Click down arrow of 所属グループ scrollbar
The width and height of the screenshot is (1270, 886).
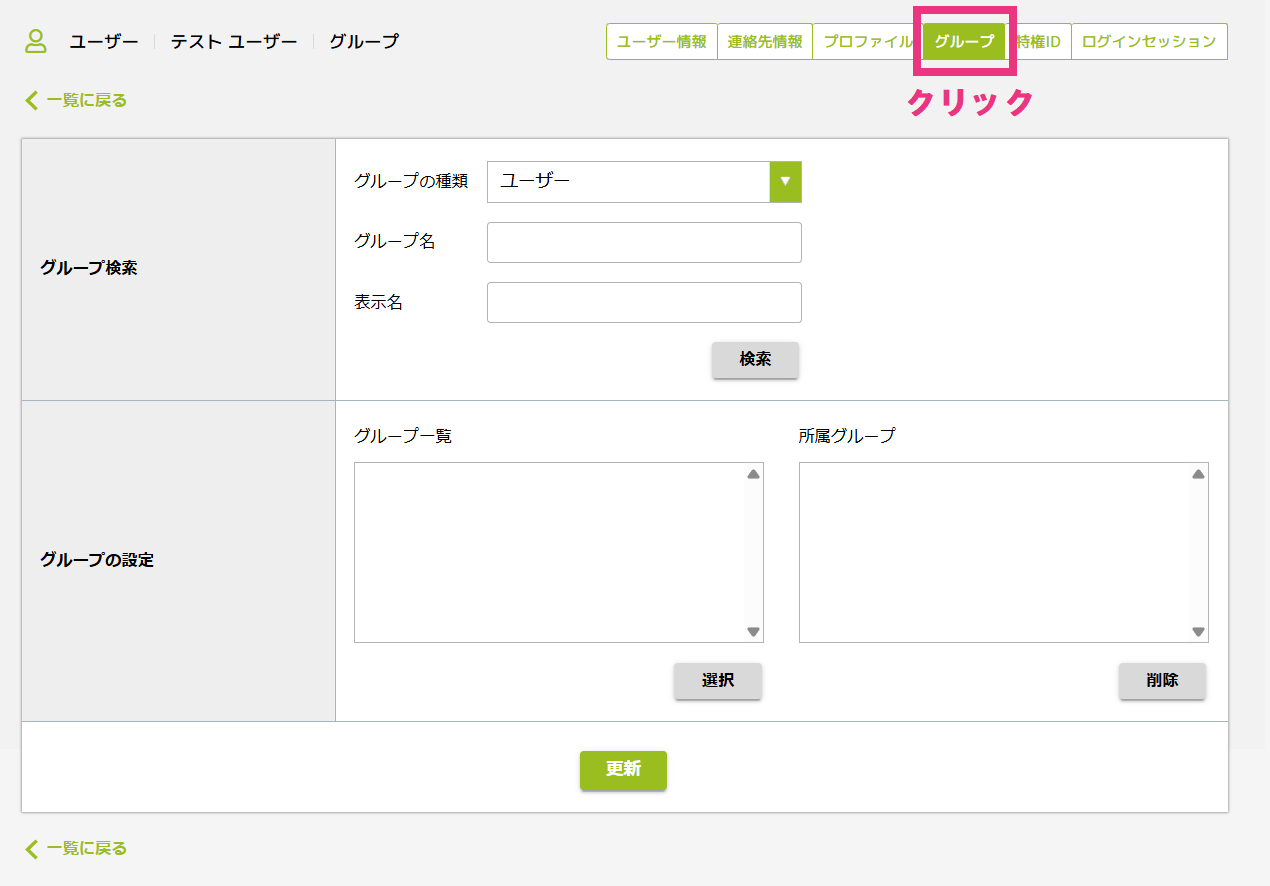click(x=1198, y=632)
